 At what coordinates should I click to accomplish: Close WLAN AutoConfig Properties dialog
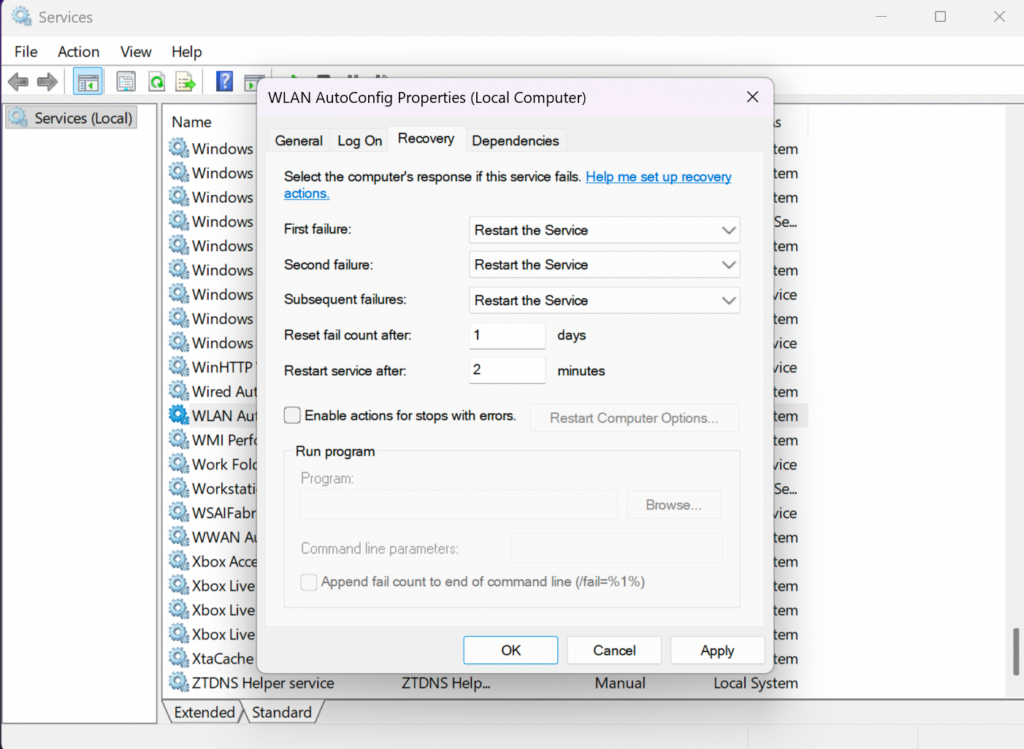(x=752, y=97)
